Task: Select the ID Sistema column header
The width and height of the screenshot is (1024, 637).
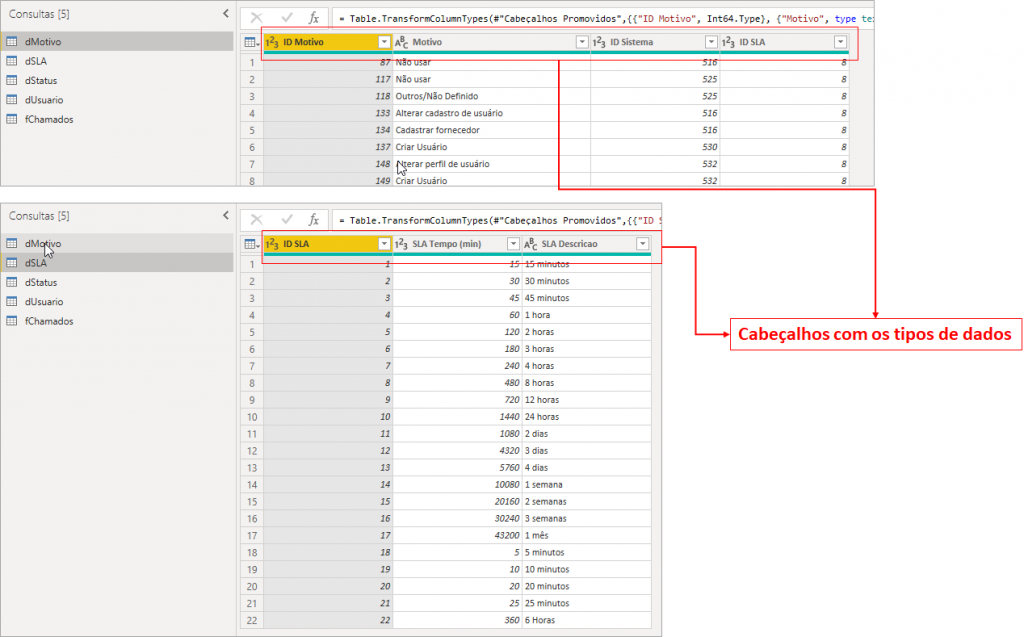Action: (655, 42)
